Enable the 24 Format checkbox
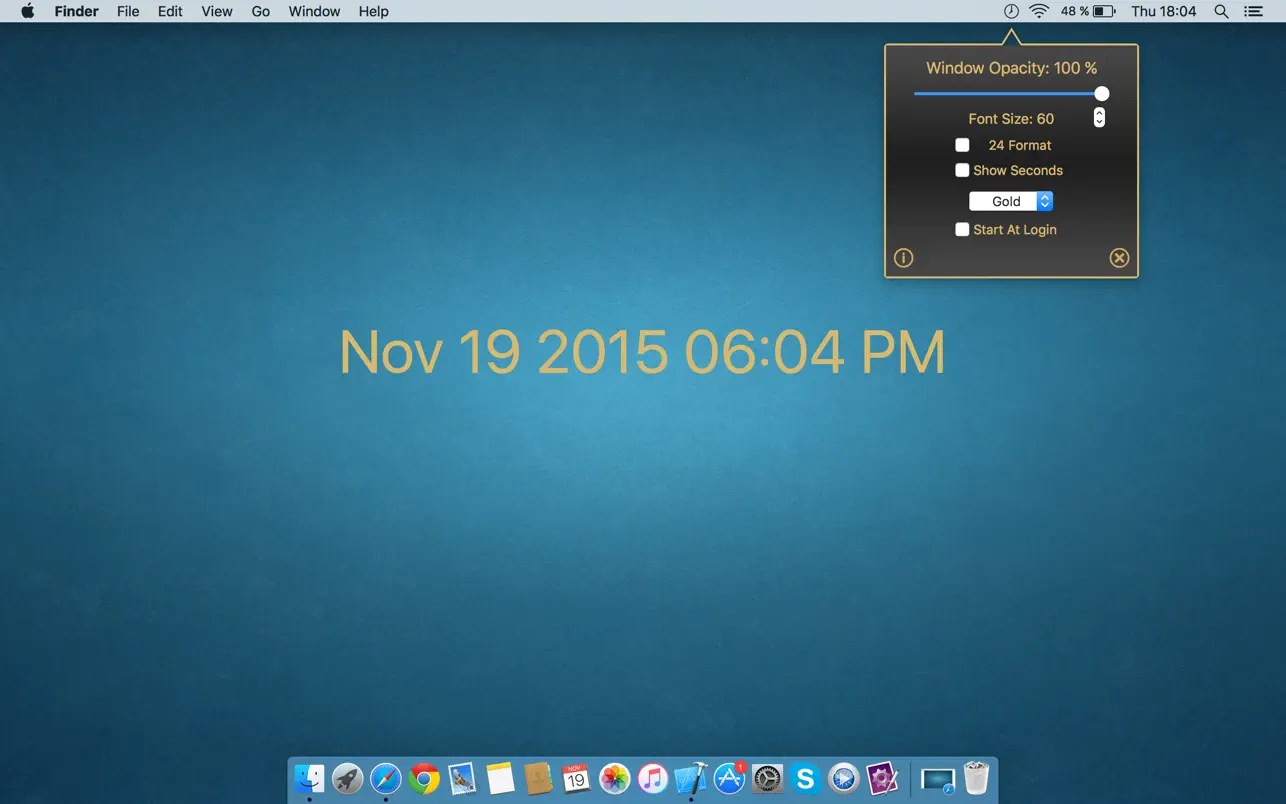The width and height of the screenshot is (1286, 804). [x=962, y=144]
